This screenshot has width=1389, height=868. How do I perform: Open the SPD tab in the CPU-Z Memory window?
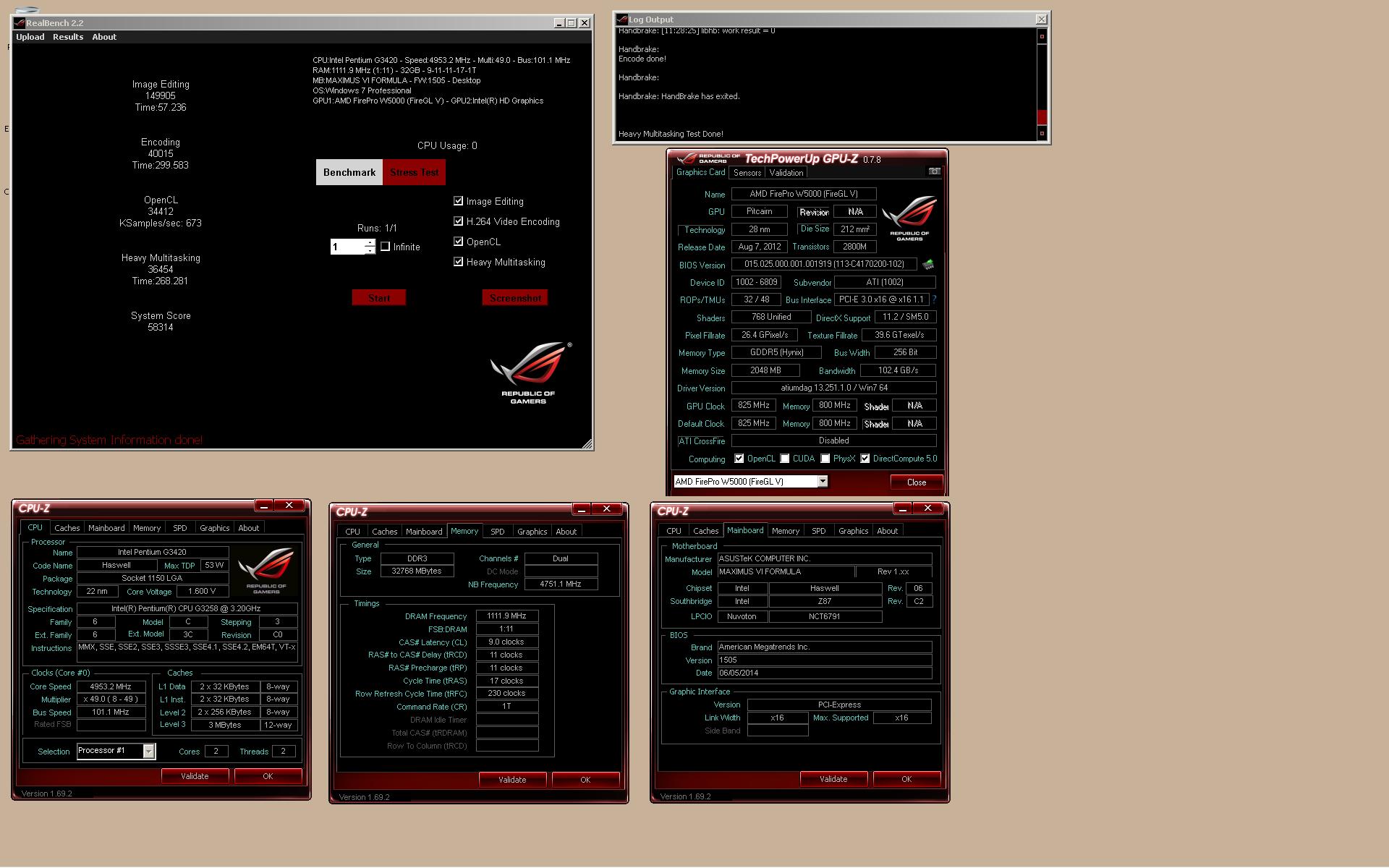[x=498, y=532]
